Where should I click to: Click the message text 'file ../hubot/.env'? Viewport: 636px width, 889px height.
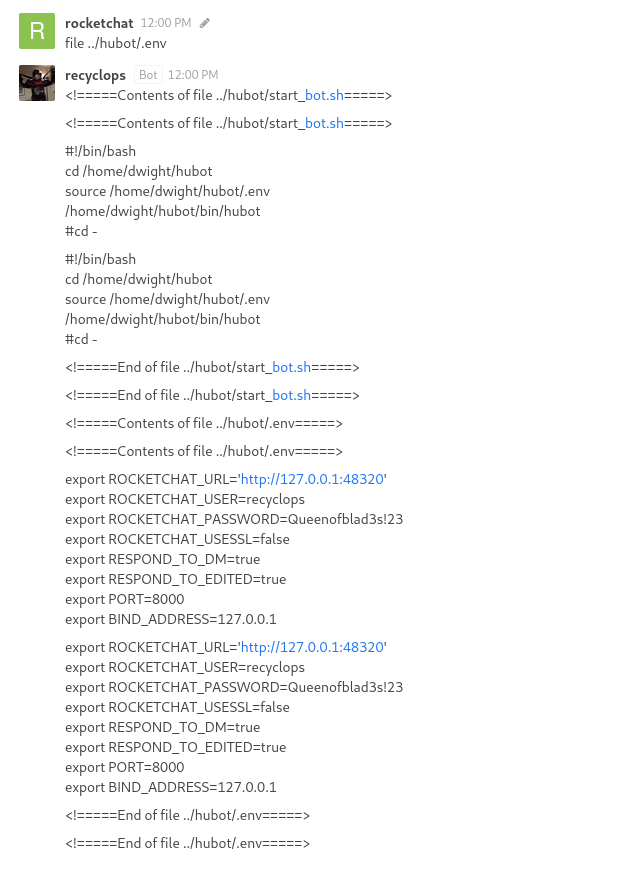[x=116, y=44]
